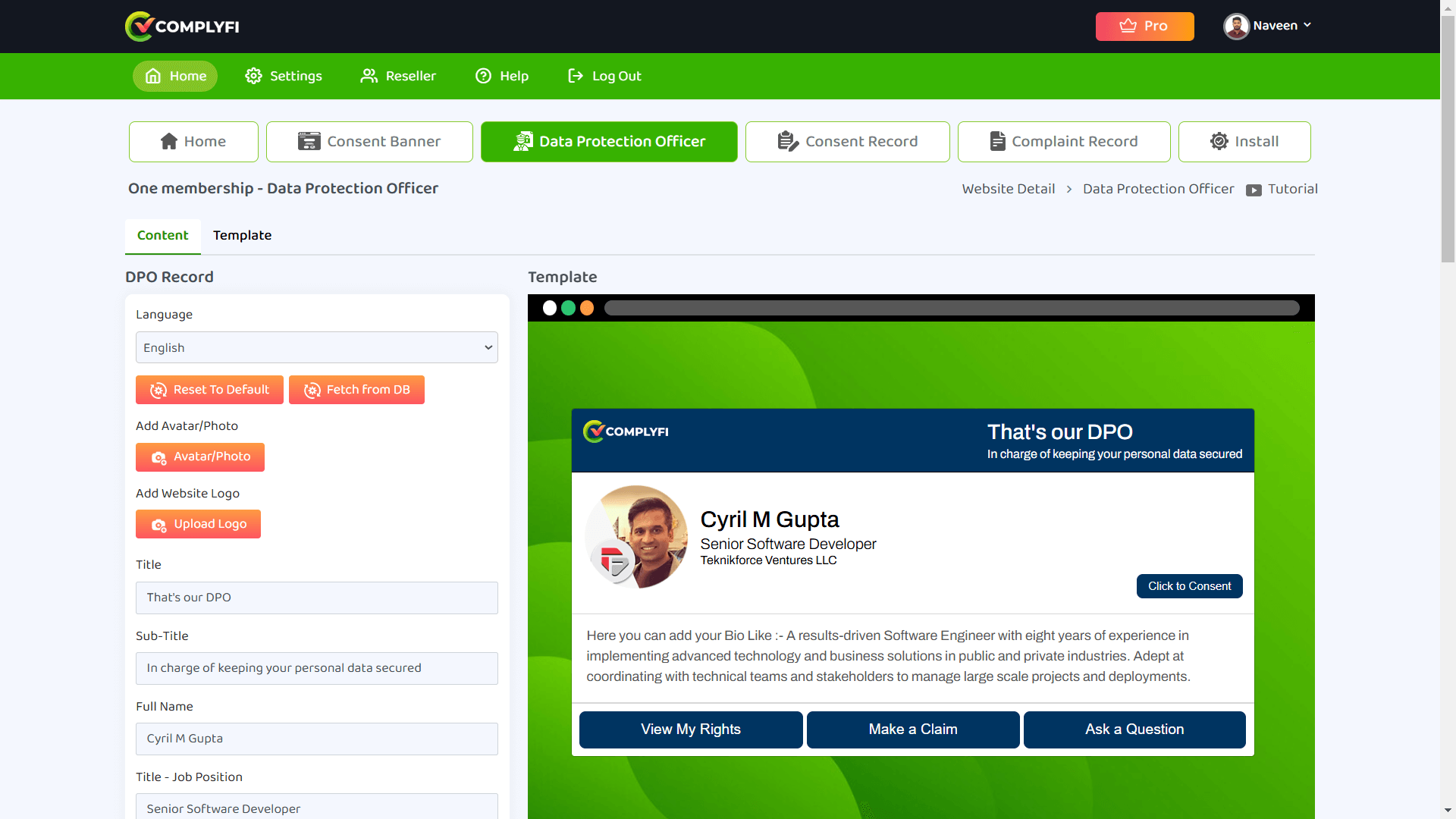The height and width of the screenshot is (819, 1456).
Task: Open the Consent Banner section
Action: (x=369, y=142)
